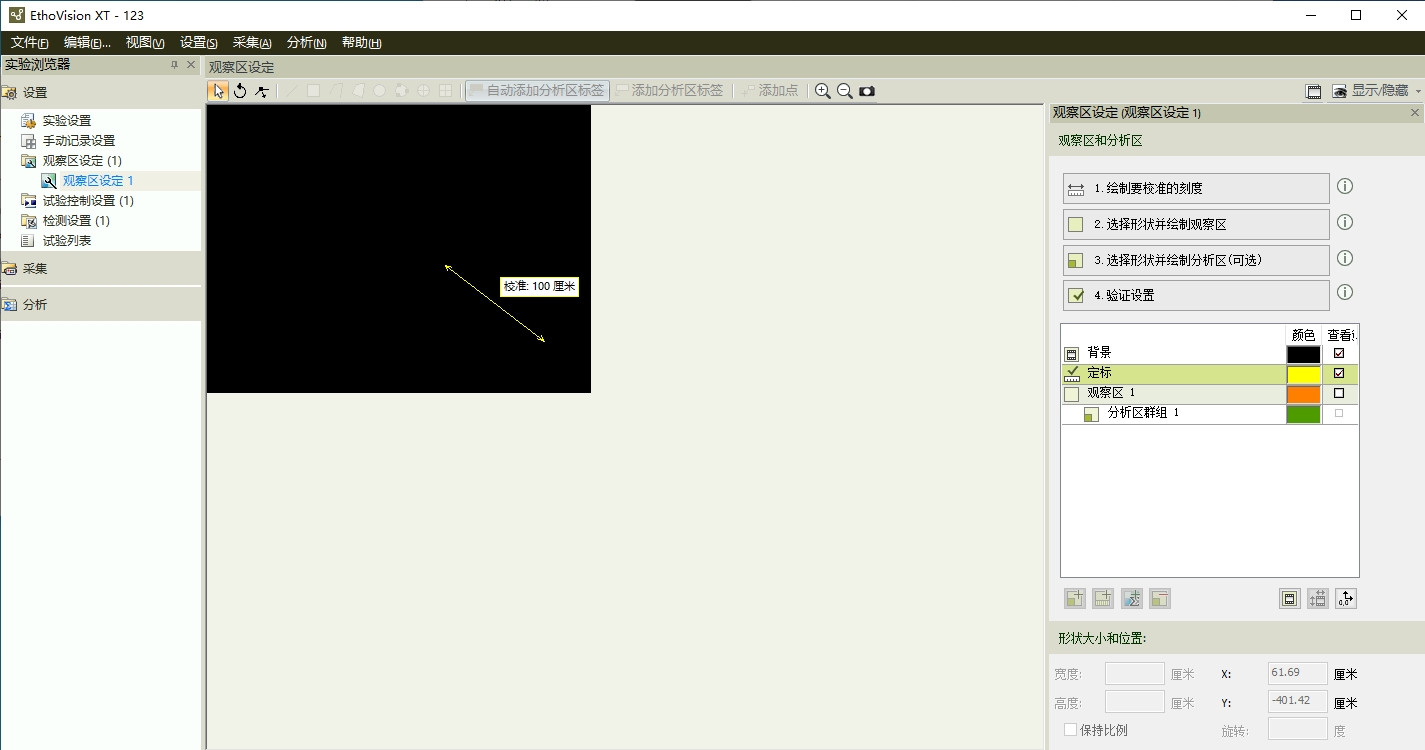
Task: Click the yellow 定标 color swatch
Action: coord(1304,373)
